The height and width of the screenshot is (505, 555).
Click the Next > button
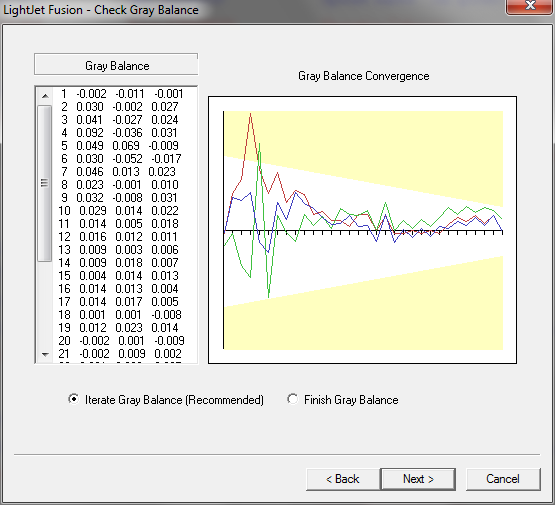pyautogui.click(x=418, y=479)
